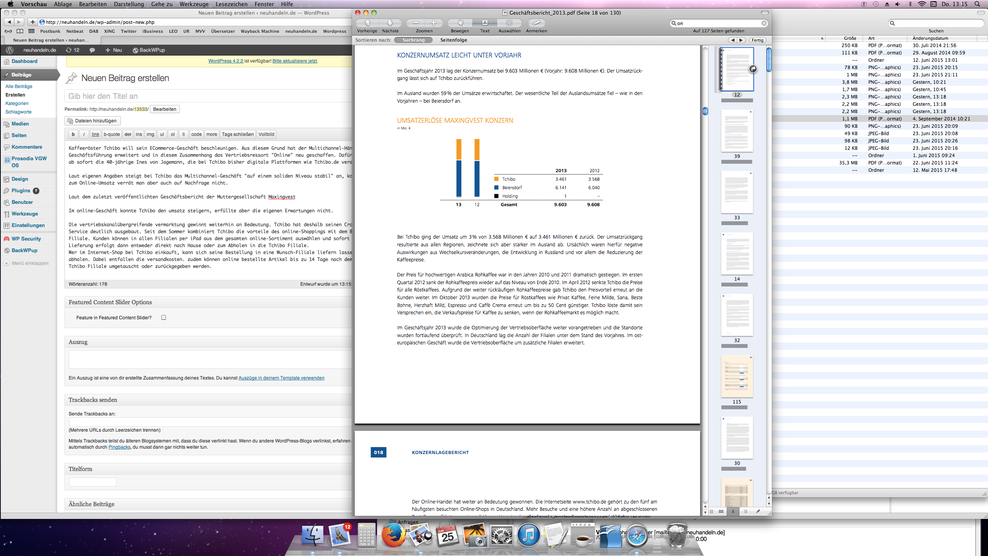Click Fertig to finish search
This screenshot has height=556, width=988.
click(757, 40)
